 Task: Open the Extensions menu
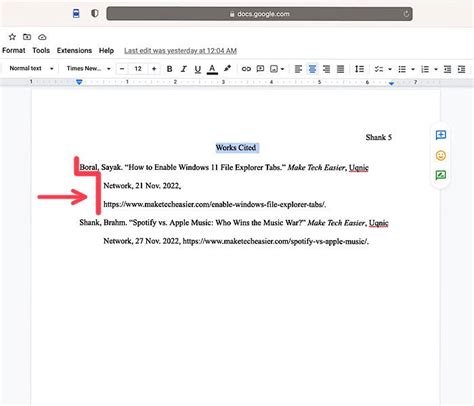(x=74, y=50)
